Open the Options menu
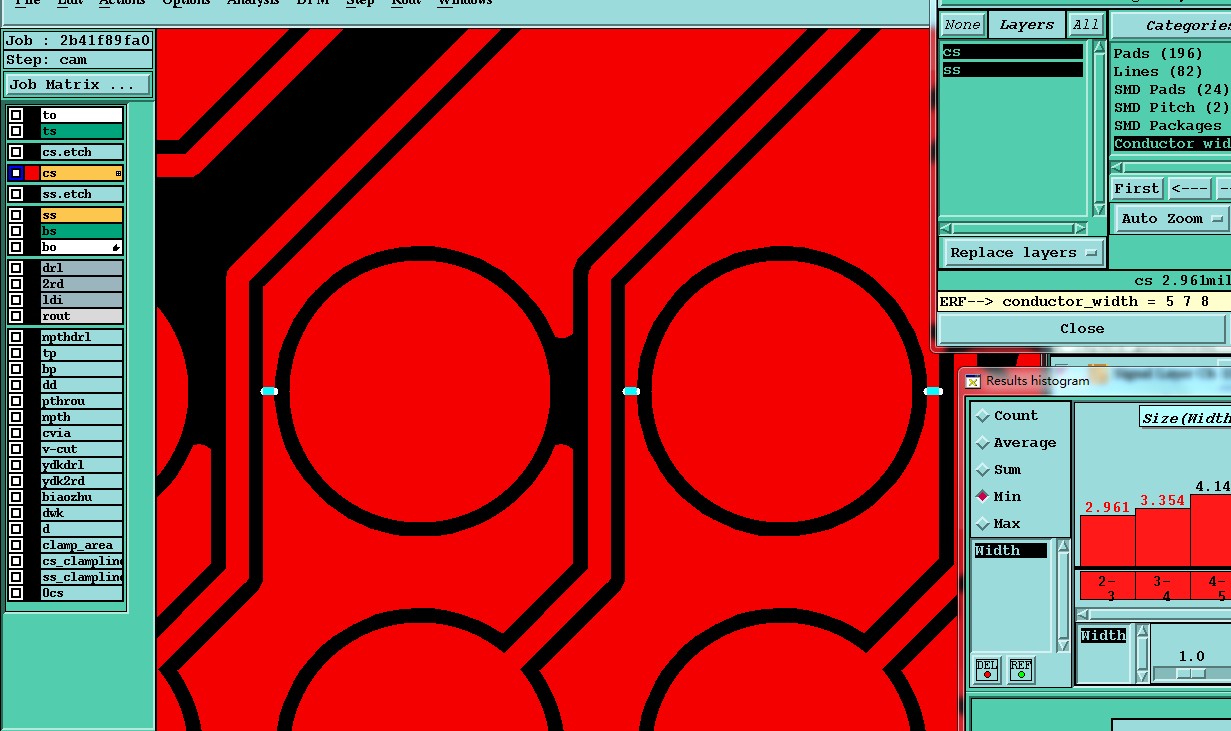This screenshot has height=731, width=1231. (x=187, y=3)
